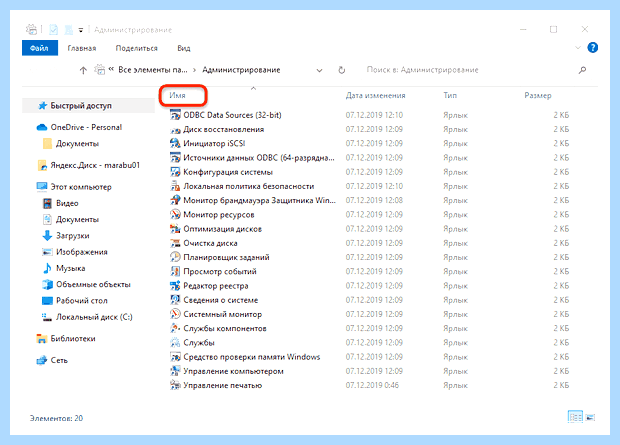
Task: Click the Источники данных ODBC icon
Action: click(175, 158)
